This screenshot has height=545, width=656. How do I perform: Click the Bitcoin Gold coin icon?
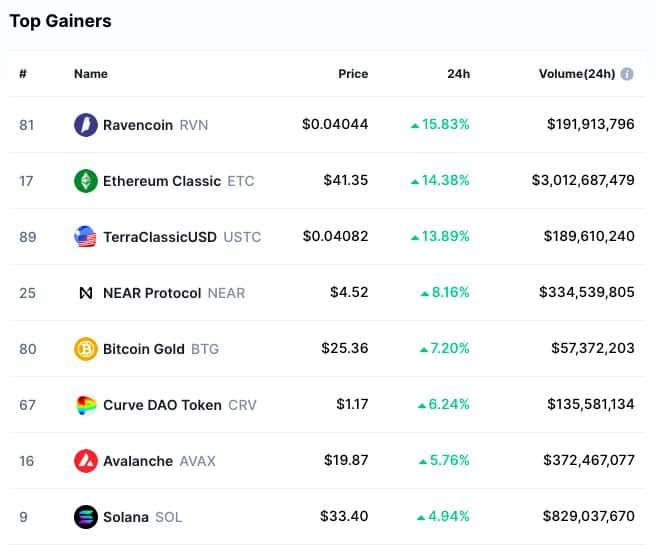86,349
